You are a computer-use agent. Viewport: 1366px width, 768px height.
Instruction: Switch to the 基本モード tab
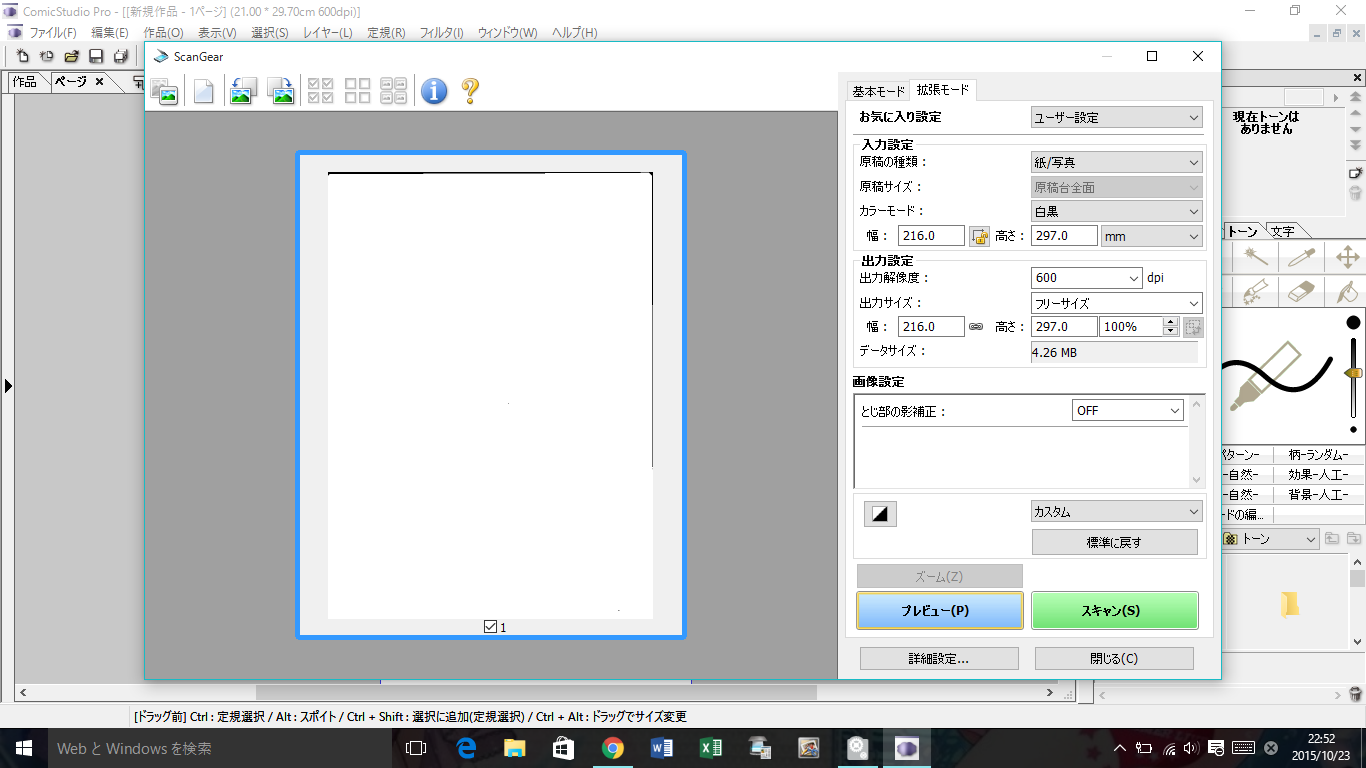[878, 91]
